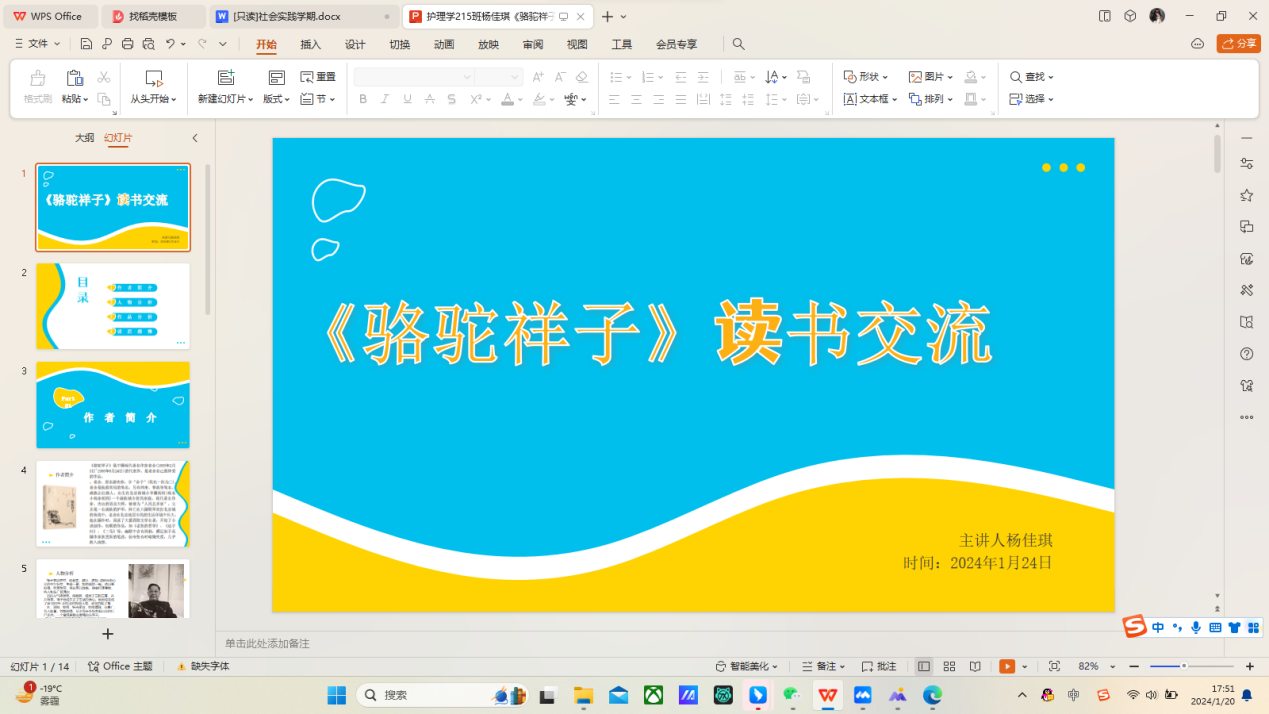Viewport: 1269px width, 714px height.
Task: Open the 版式 layout dropdown
Action: [276, 99]
